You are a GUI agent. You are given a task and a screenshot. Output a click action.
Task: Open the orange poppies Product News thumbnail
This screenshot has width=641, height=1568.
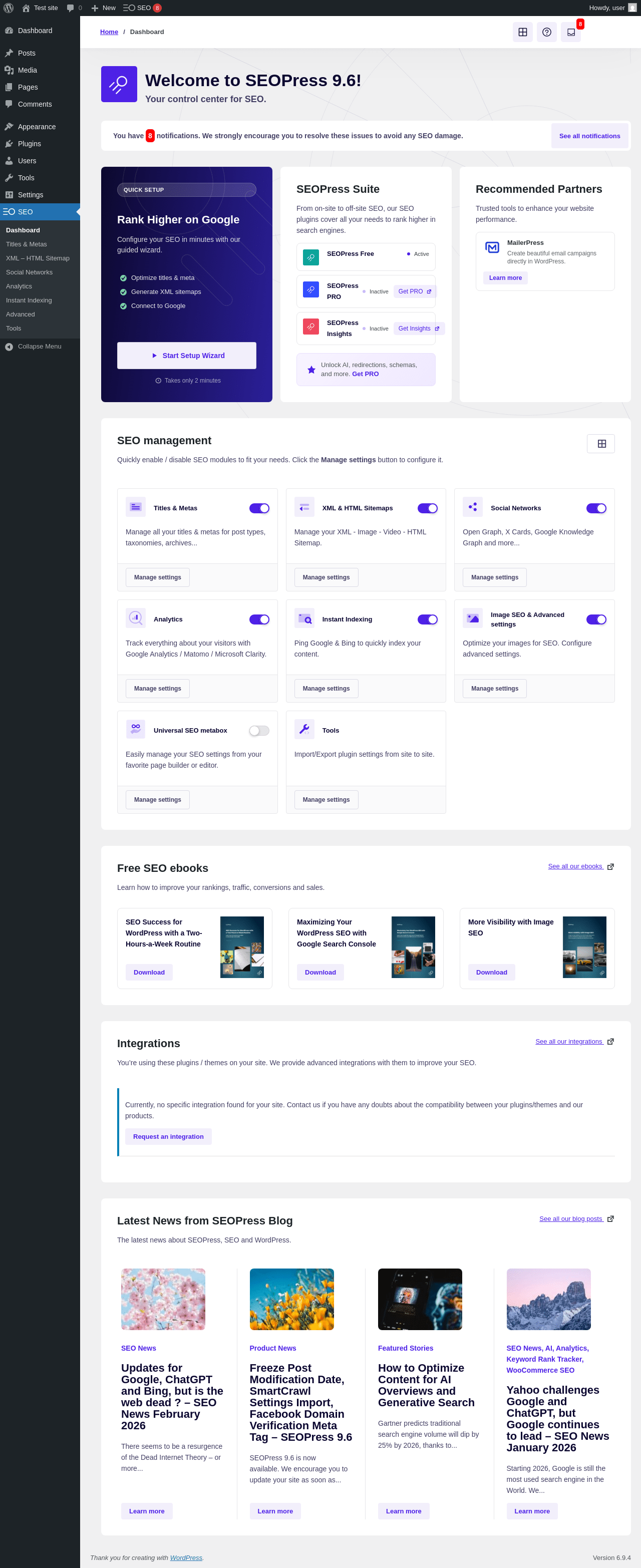pyautogui.click(x=291, y=1299)
